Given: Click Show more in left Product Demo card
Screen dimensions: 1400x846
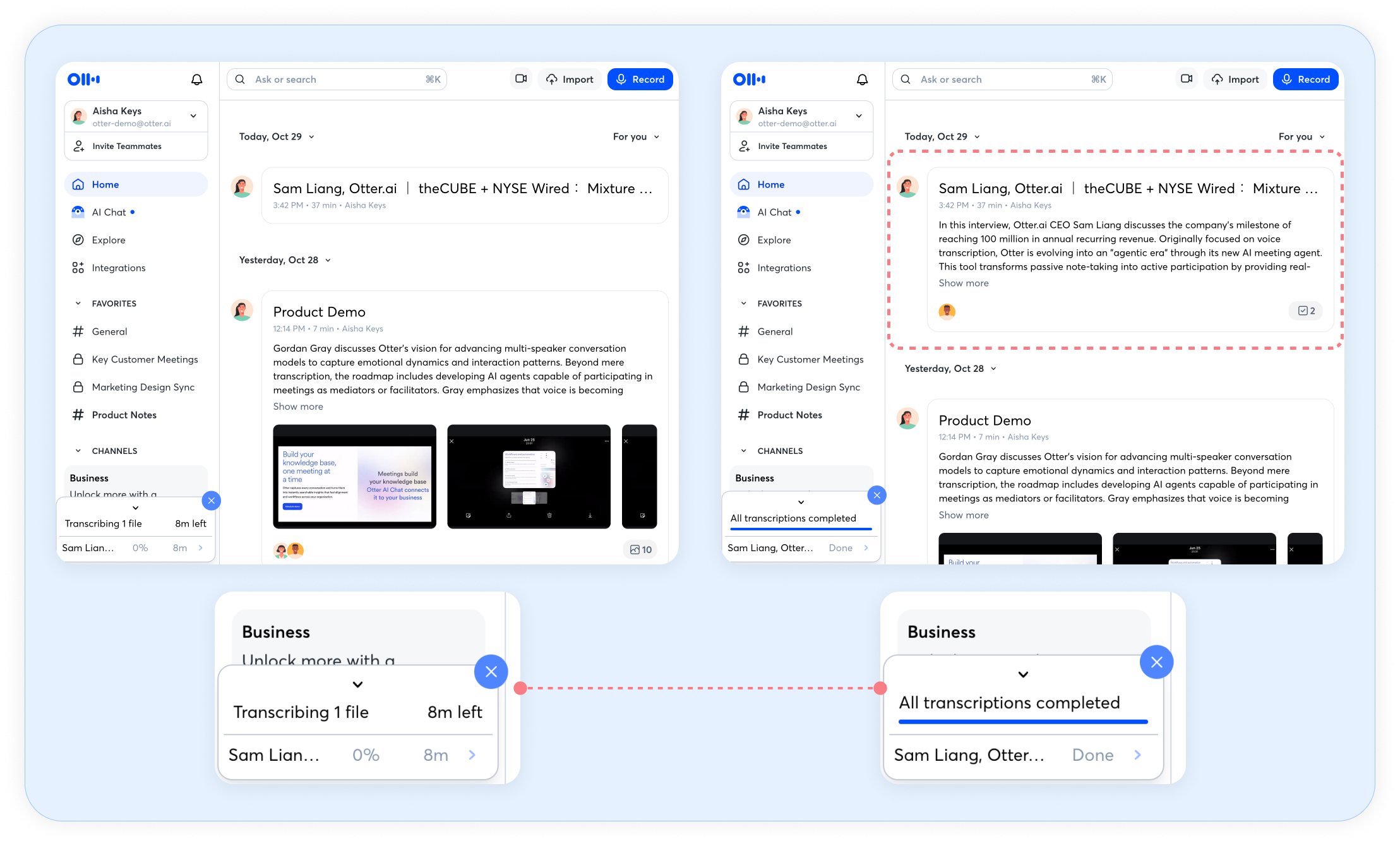Looking at the screenshot, I should (298, 407).
